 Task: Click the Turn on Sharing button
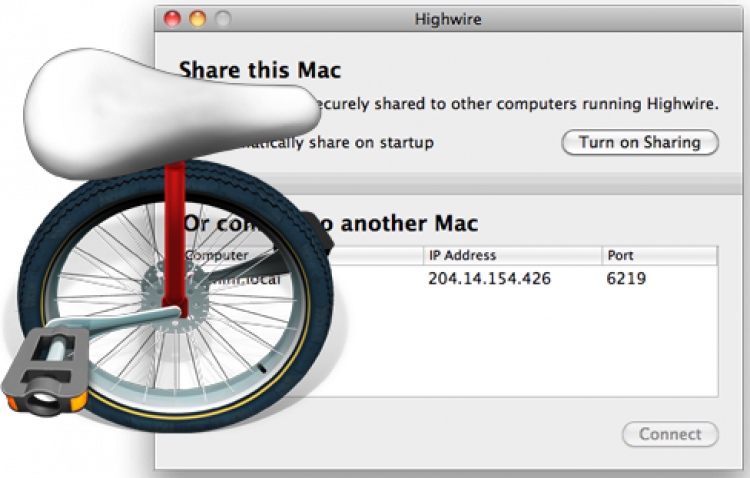(x=640, y=142)
